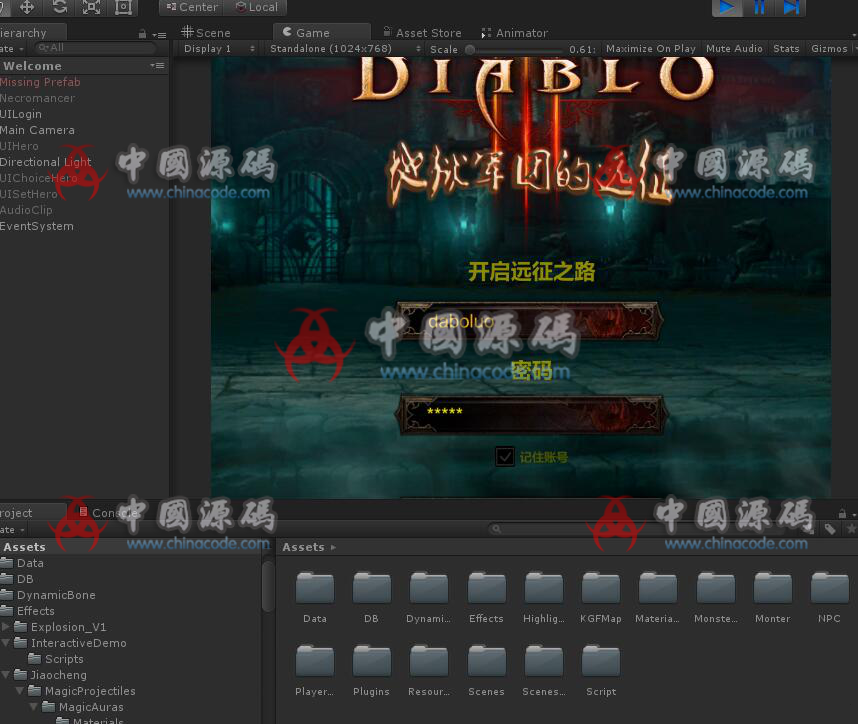This screenshot has width=858, height=724.
Task: Collapse the MagicProjectiles folder in tree
Action: [20, 691]
